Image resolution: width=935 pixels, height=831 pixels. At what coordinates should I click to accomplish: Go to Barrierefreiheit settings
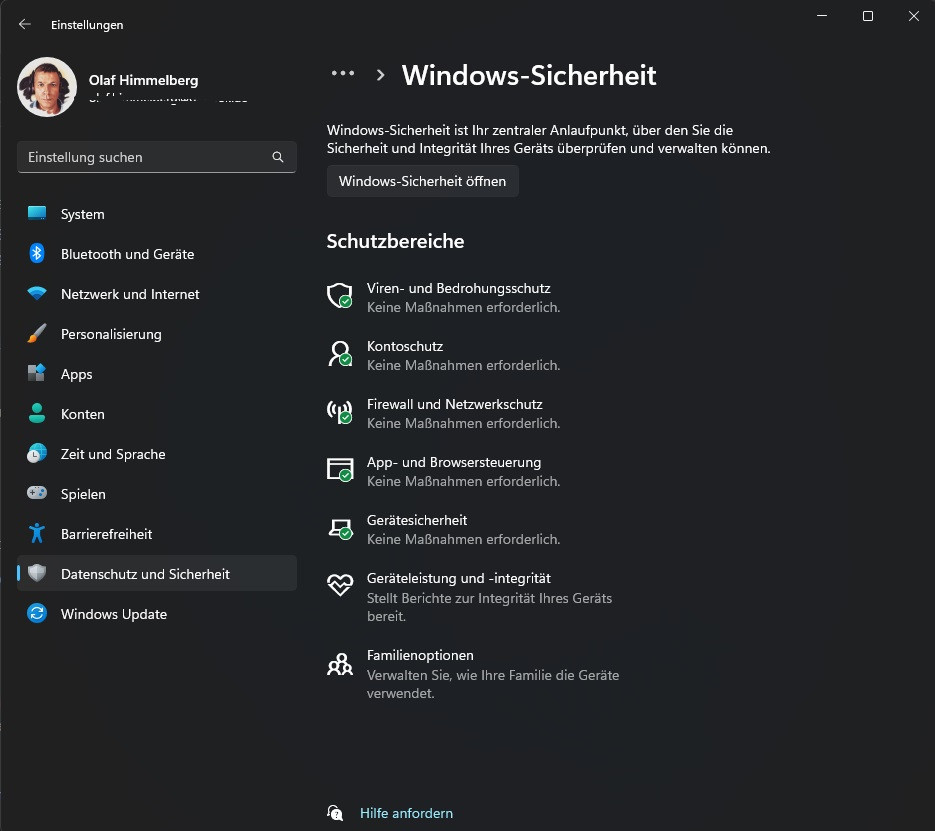click(x=157, y=534)
